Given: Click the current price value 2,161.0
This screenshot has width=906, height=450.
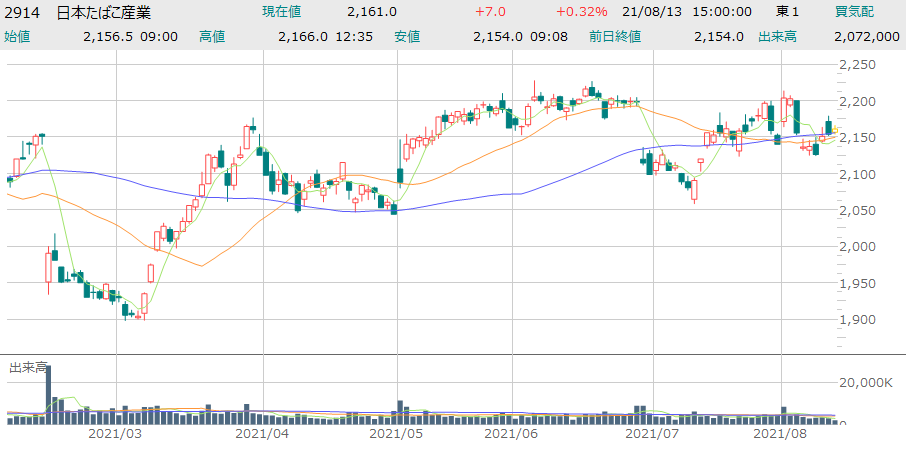Looking at the screenshot, I should click(x=372, y=12).
